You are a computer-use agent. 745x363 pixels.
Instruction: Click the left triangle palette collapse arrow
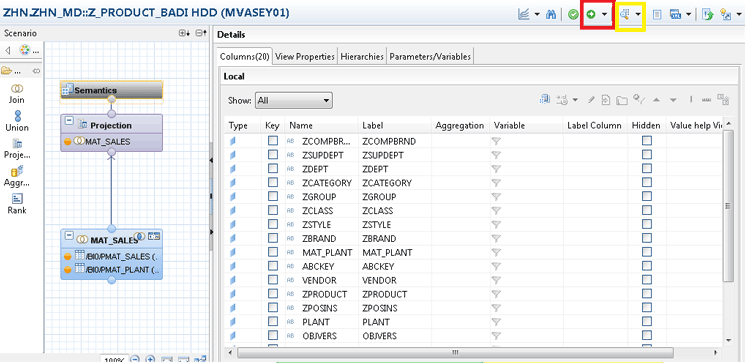coord(8,50)
